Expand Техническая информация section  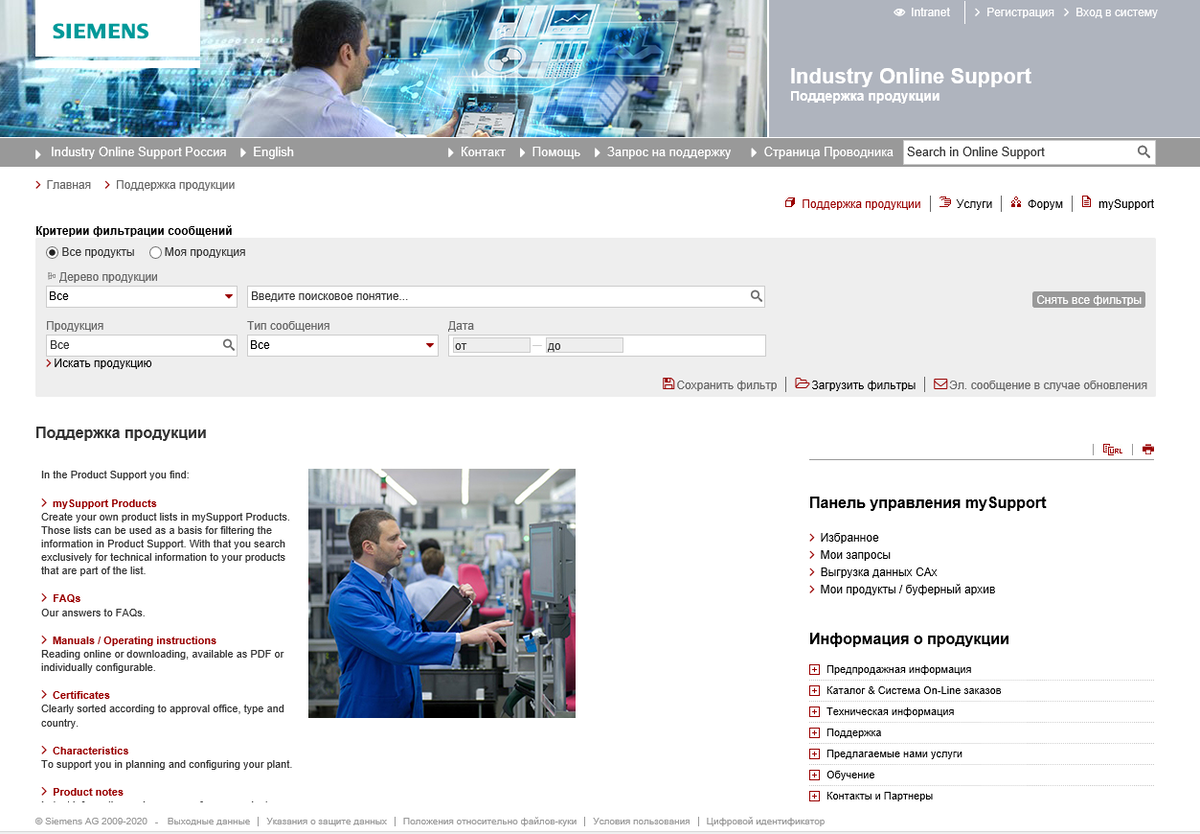815,711
